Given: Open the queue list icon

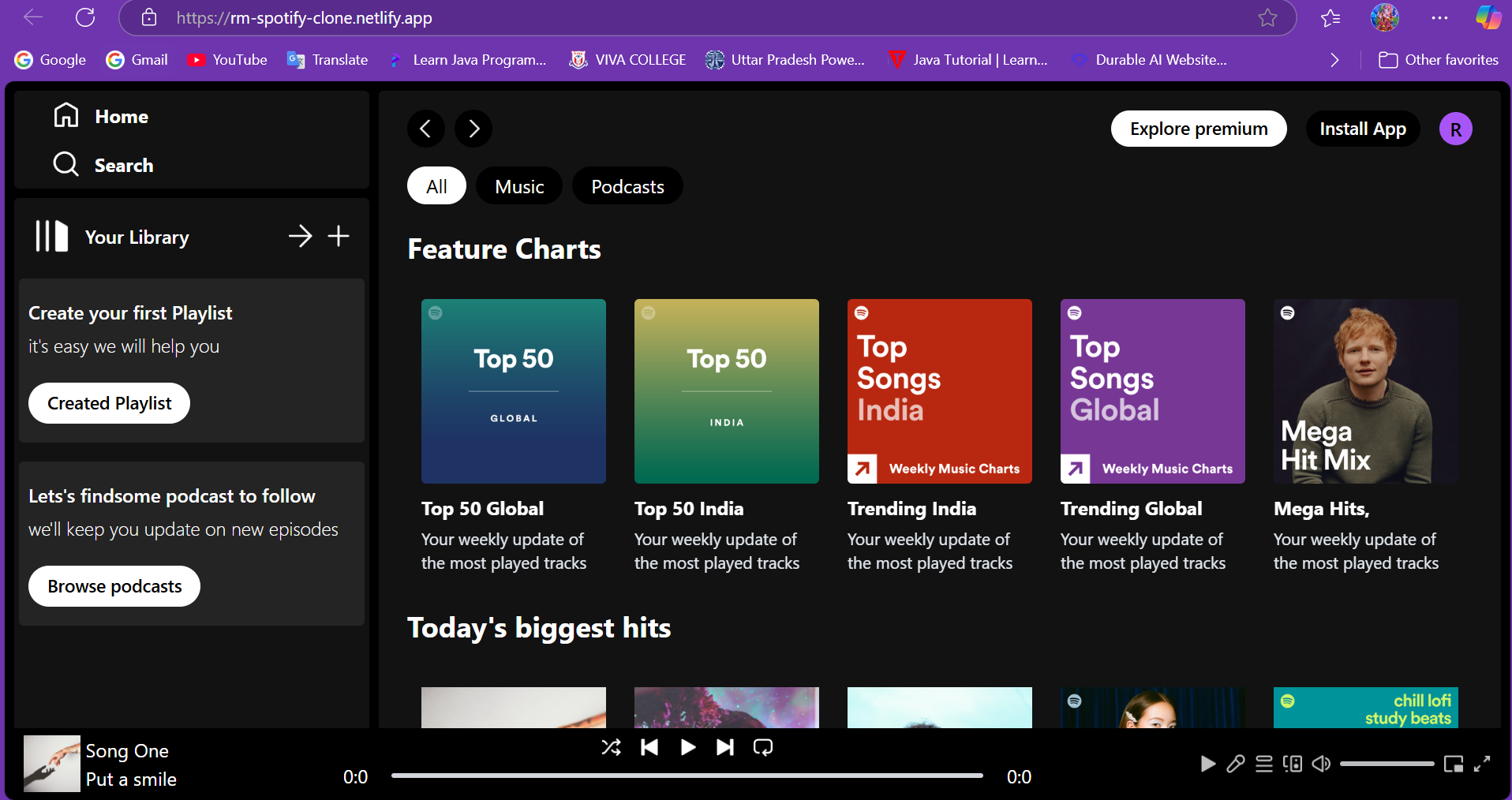Looking at the screenshot, I should [1264, 764].
